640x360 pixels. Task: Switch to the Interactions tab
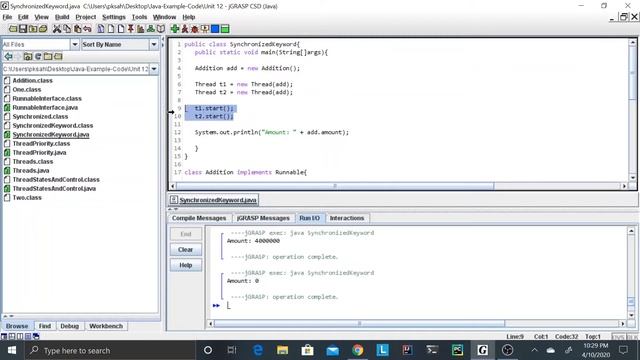(347, 218)
